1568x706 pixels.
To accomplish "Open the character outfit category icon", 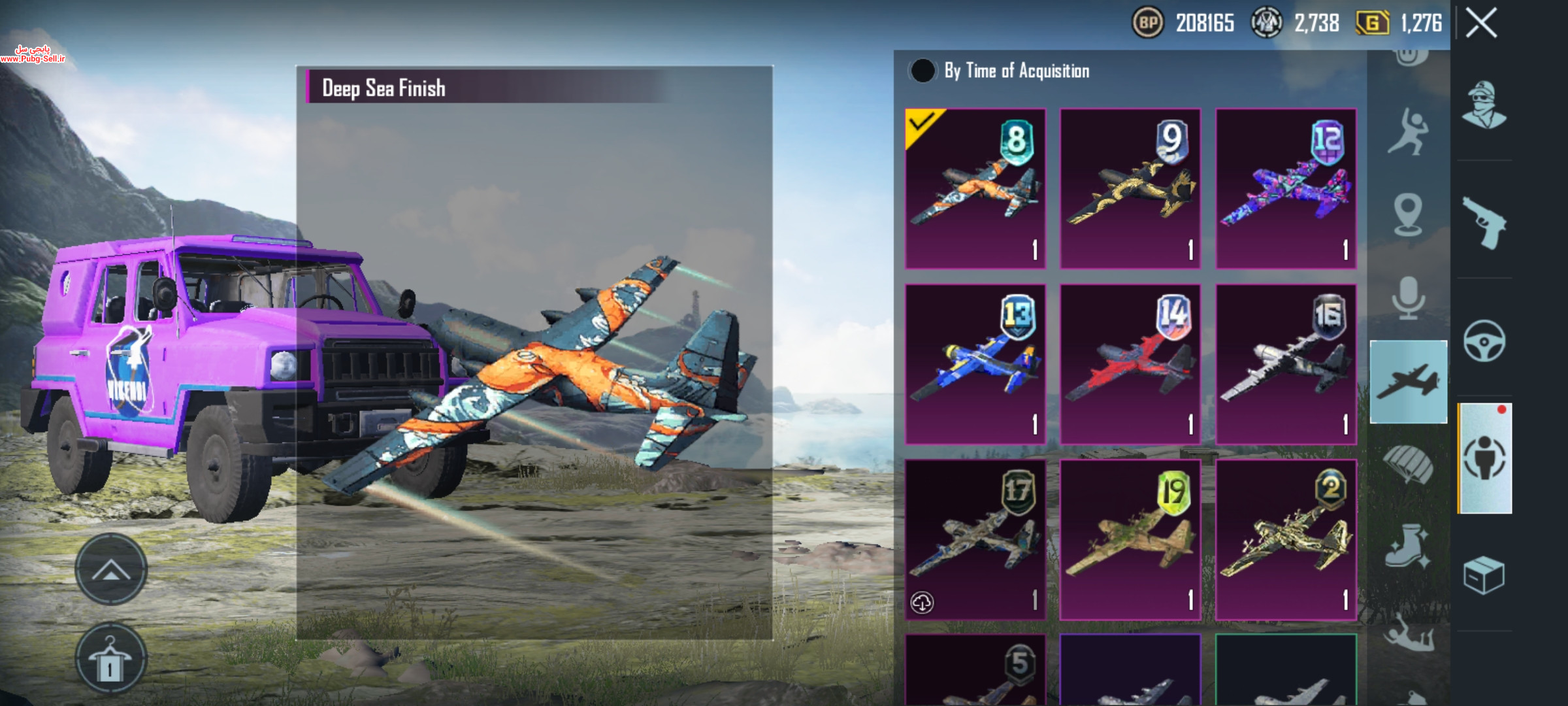I will coord(1483,105).
